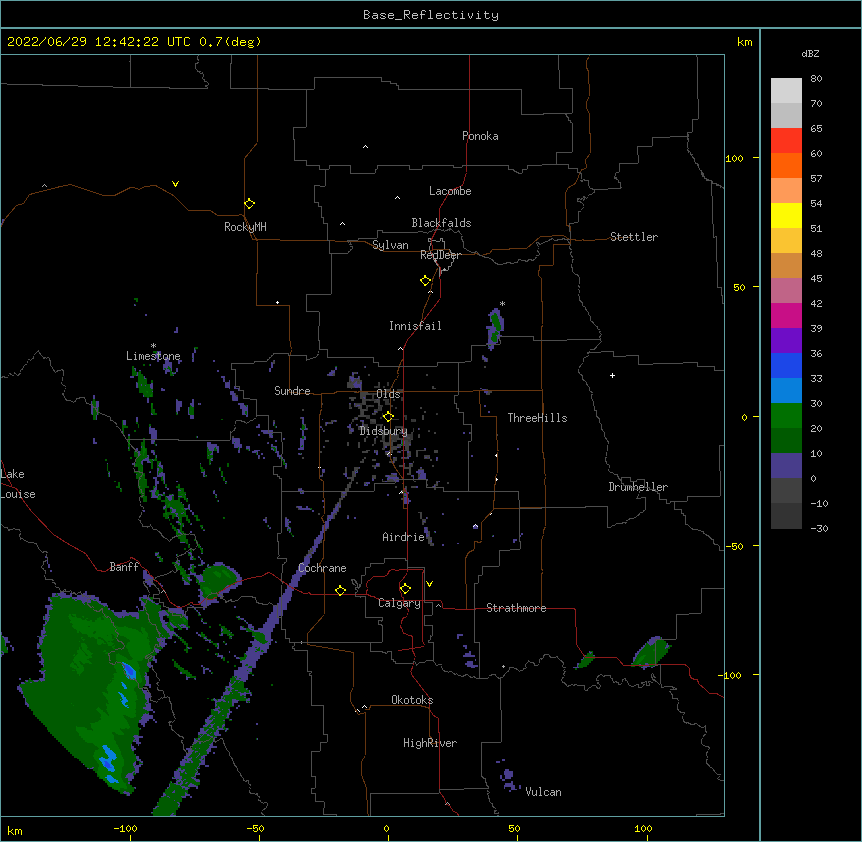
Task: Click the Vulcan city label
Action: pos(543,792)
